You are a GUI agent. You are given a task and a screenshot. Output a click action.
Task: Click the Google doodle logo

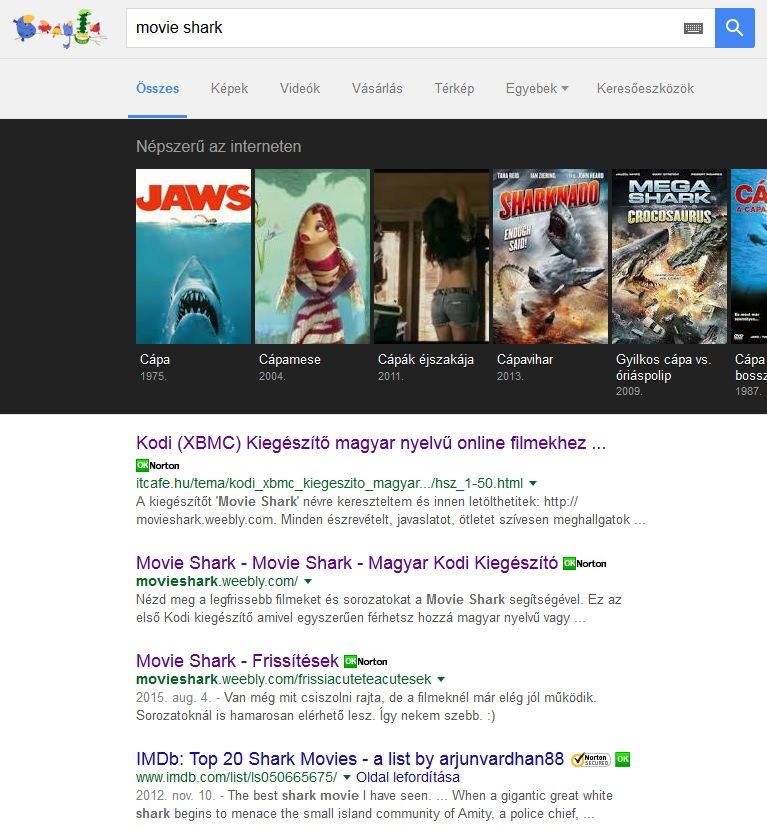[58, 29]
